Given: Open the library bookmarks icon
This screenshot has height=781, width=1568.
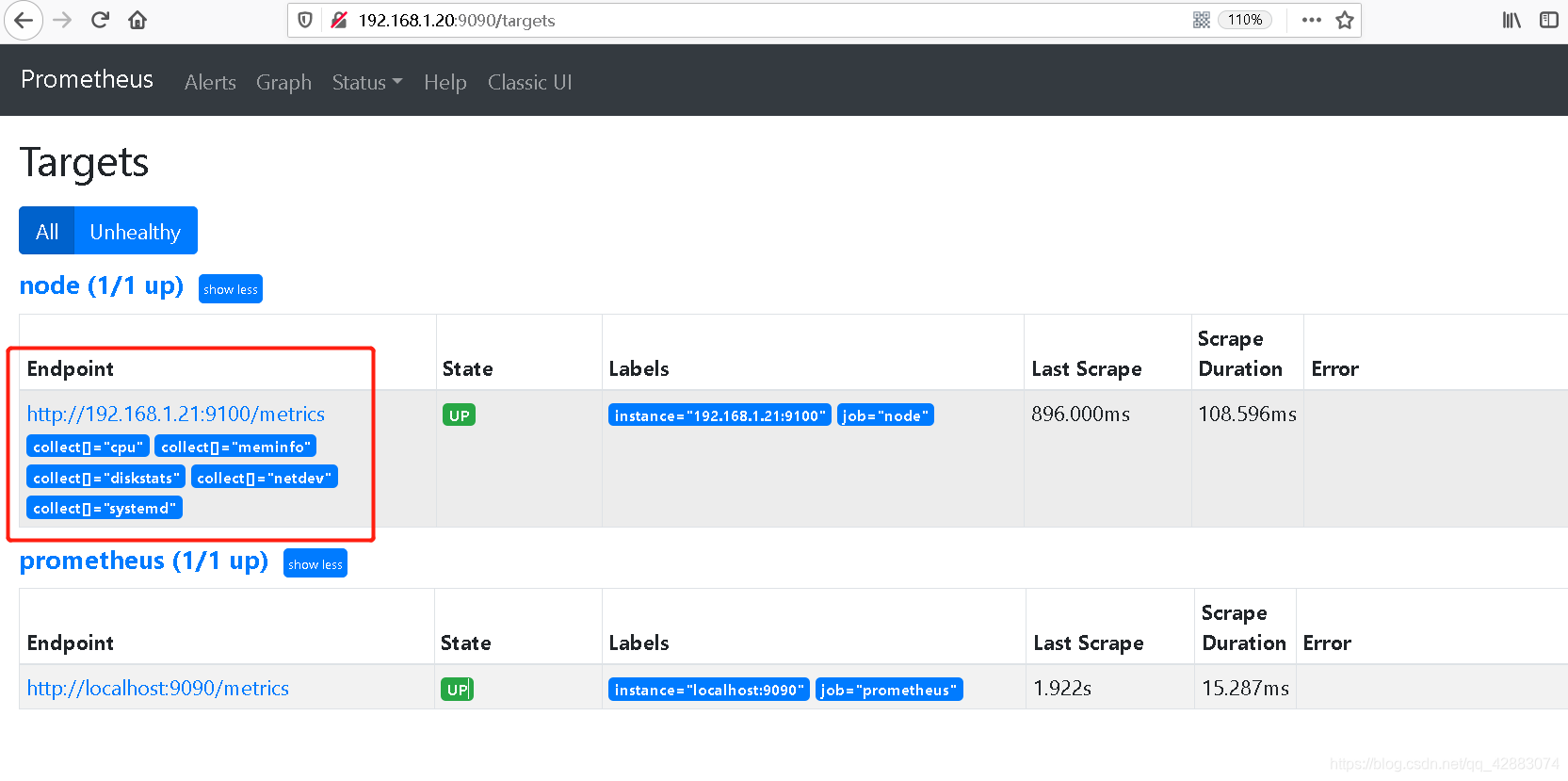Looking at the screenshot, I should tap(1511, 20).
